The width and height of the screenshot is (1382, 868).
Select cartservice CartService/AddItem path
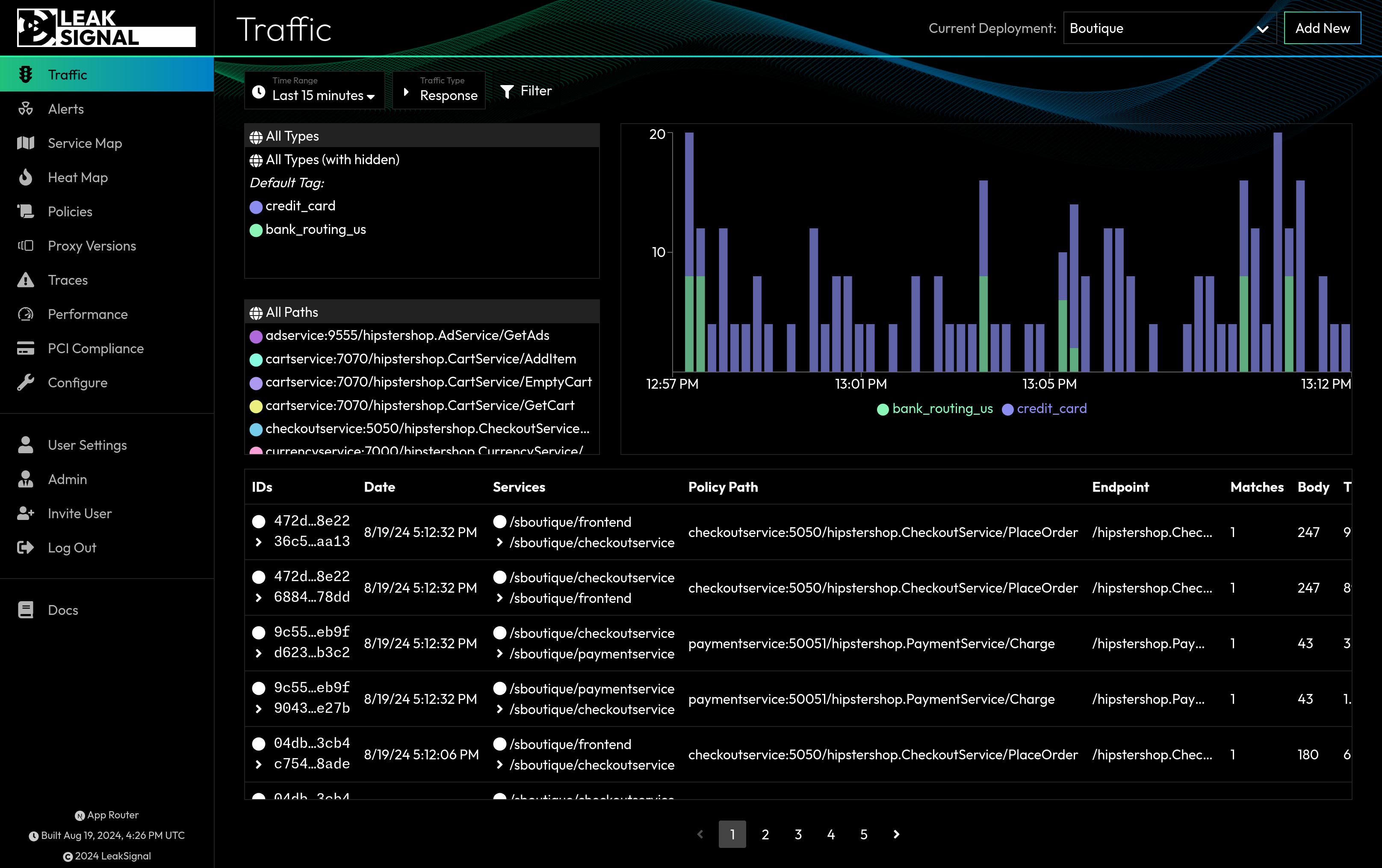tap(422, 359)
